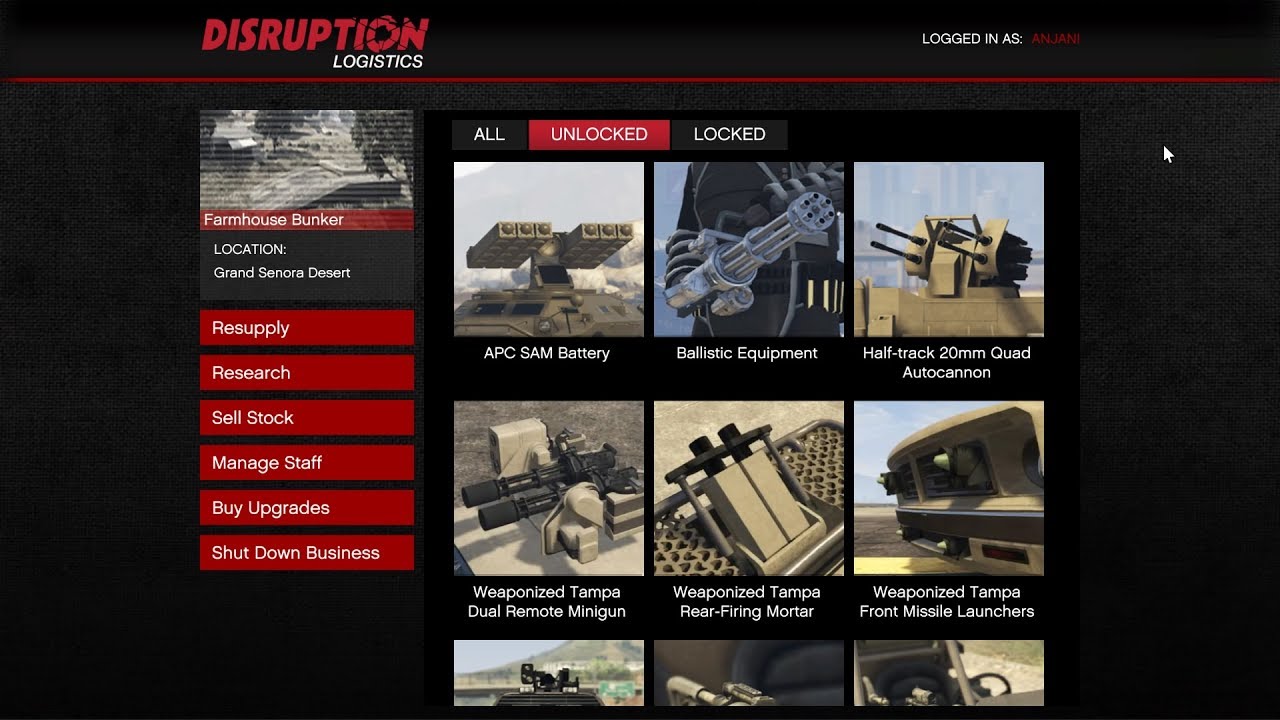Click Shut Down Business
The width and height of the screenshot is (1280, 720).
[307, 553]
